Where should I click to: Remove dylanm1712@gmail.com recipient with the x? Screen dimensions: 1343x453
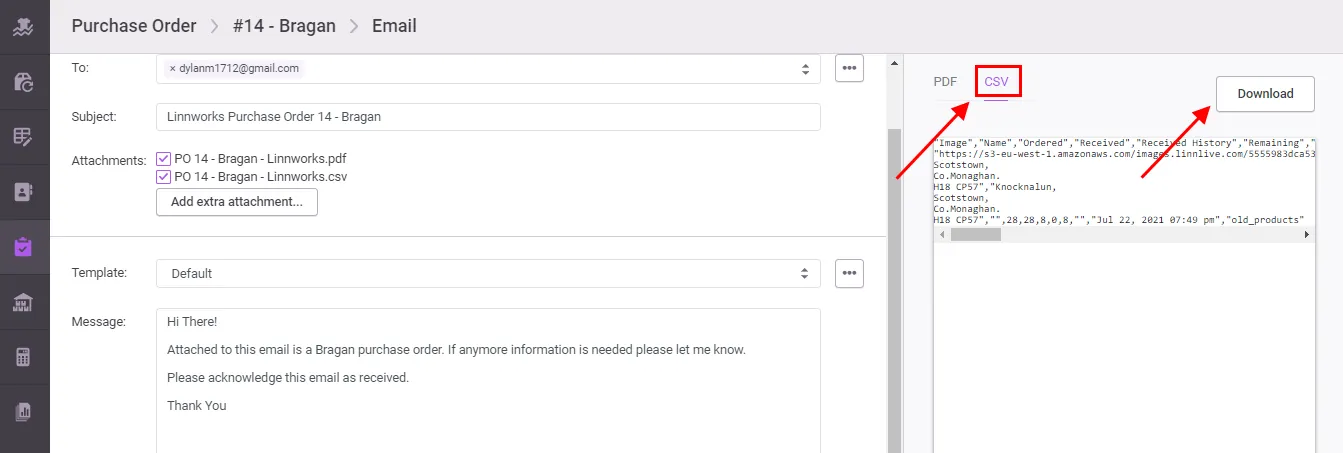tap(172, 69)
